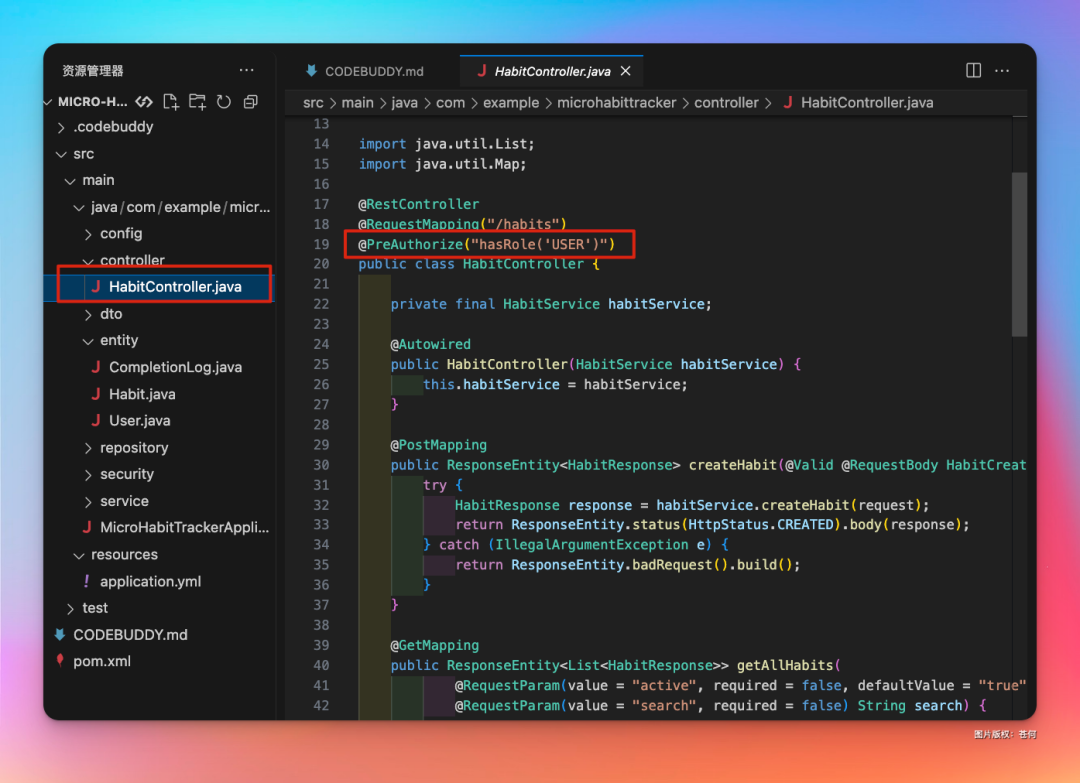
Task: Close the HabitController.java tab
Action: coord(625,71)
